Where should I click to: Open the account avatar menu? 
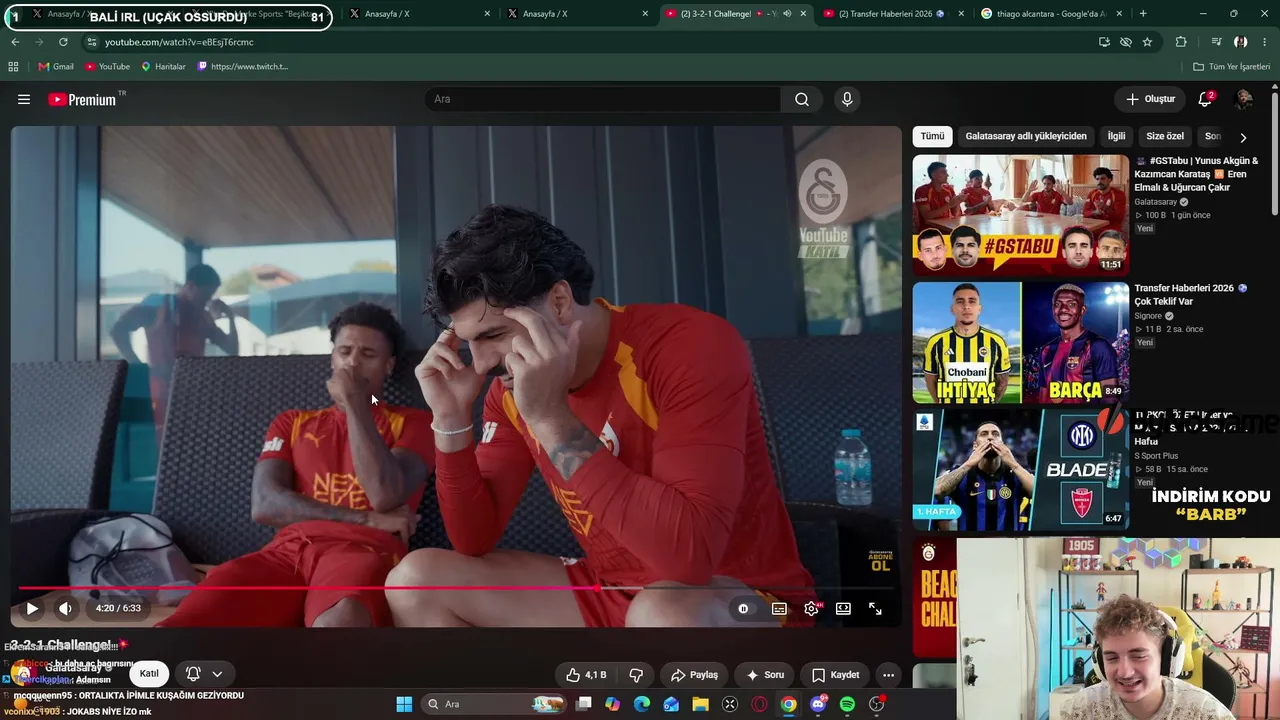1244,99
